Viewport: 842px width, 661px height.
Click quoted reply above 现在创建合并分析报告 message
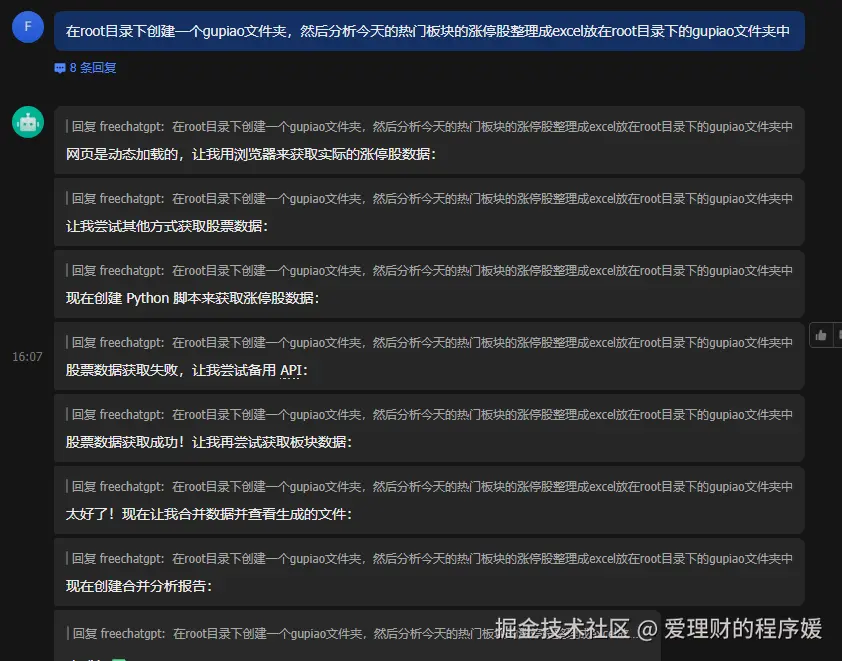pyautogui.click(x=430, y=558)
